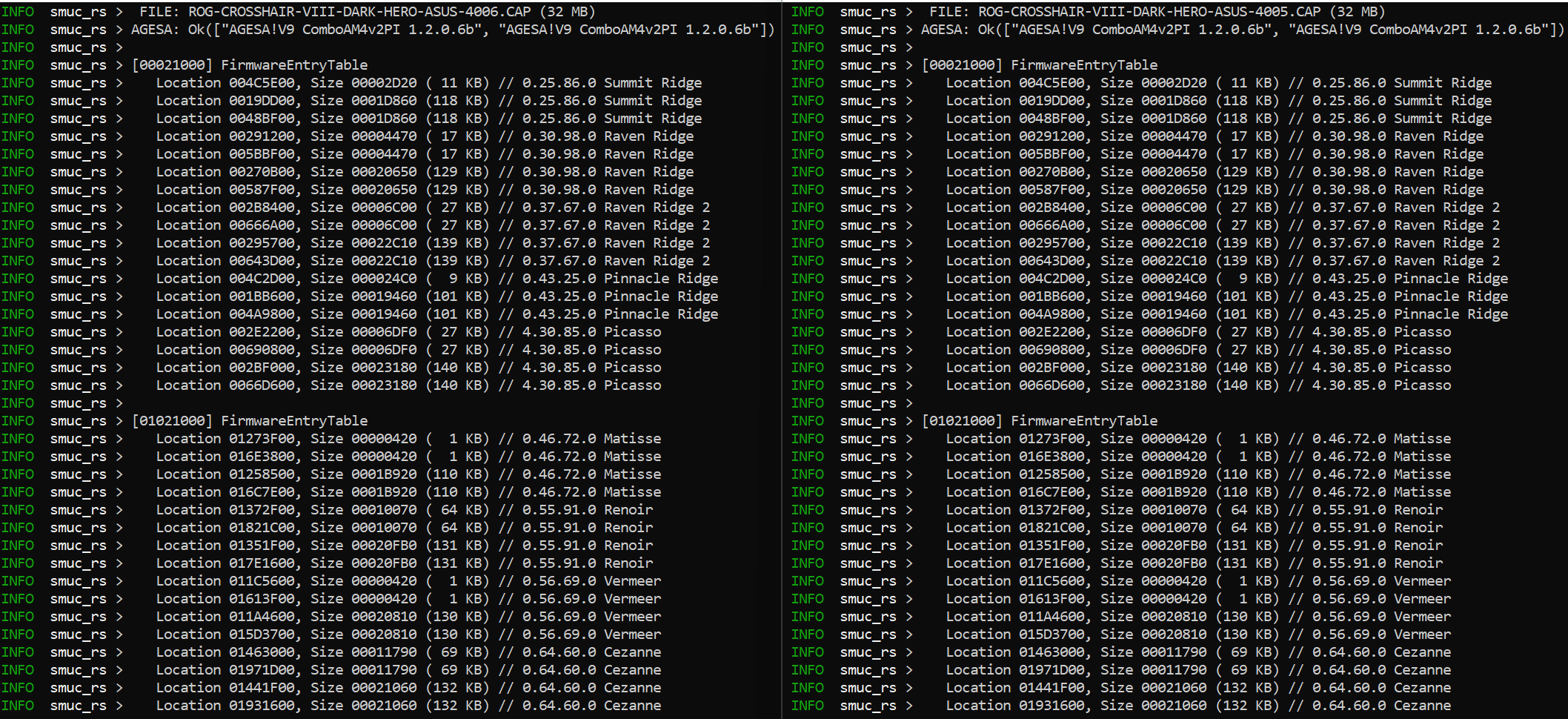Screen dimensions: 1568x719
Task: Click Size 00021060 on the 01931600 row, 4006.CAP log
Action: [x=364, y=706]
